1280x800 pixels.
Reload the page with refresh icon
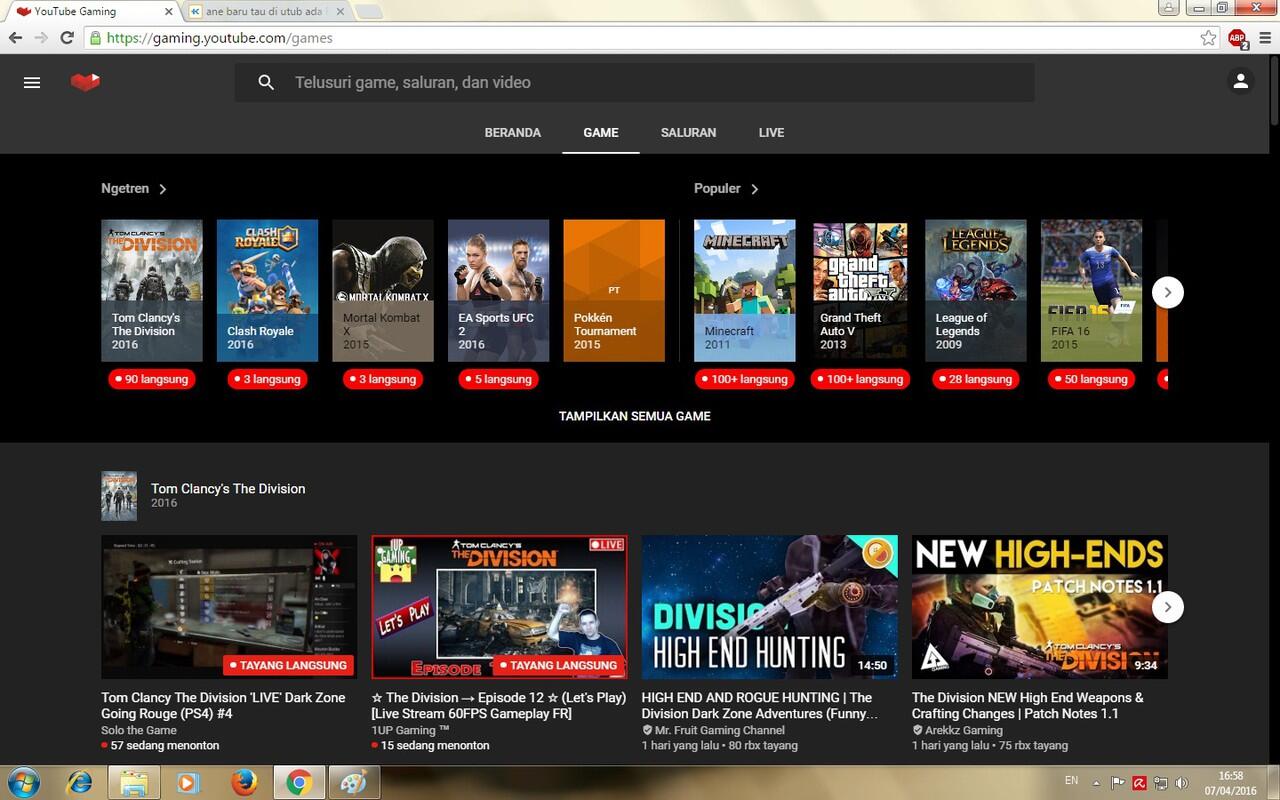67,38
